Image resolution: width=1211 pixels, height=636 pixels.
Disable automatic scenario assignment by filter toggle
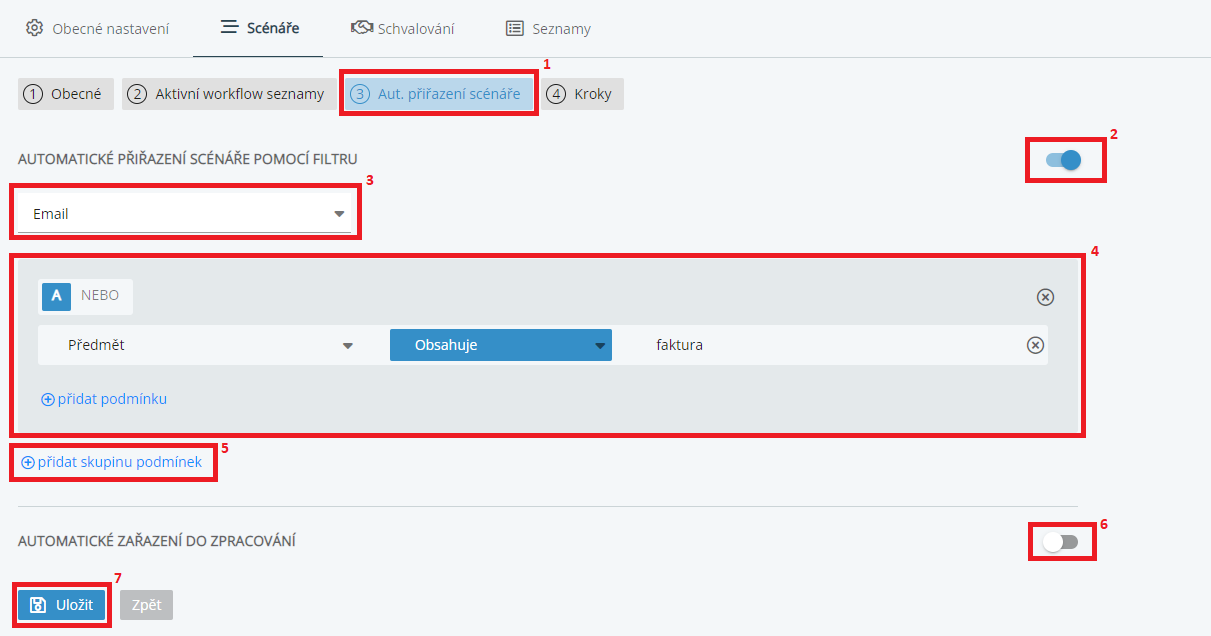click(x=1064, y=160)
